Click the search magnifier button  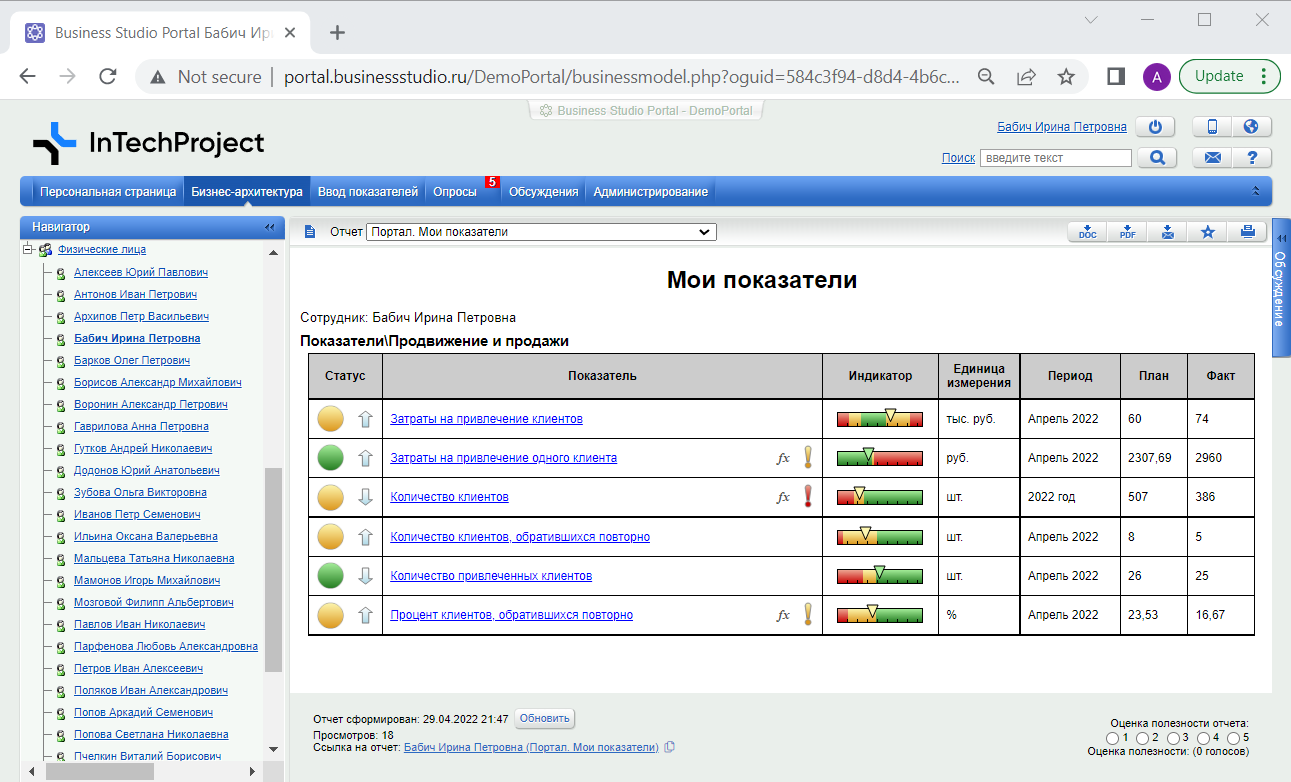pyautogui.click(x=1157, y=158)
